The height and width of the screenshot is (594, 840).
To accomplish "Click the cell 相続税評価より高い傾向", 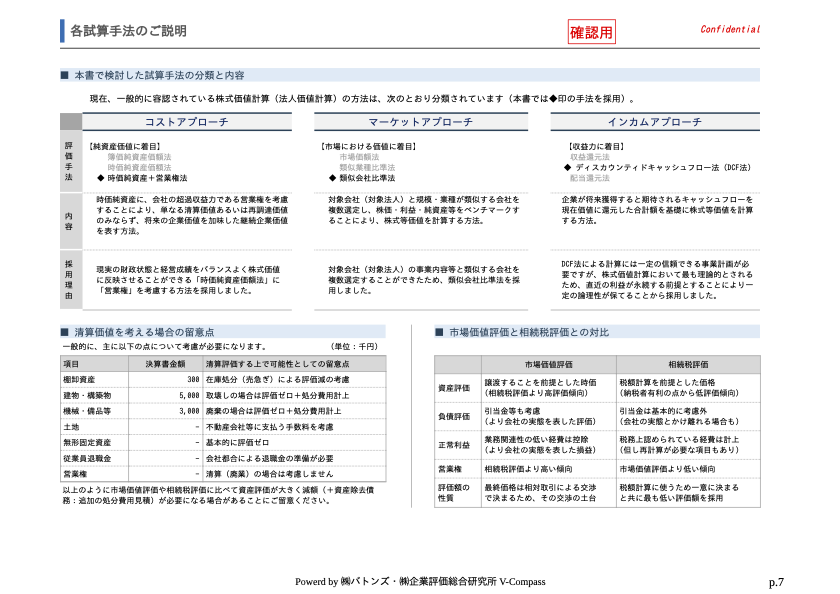I will pos(528,469).
